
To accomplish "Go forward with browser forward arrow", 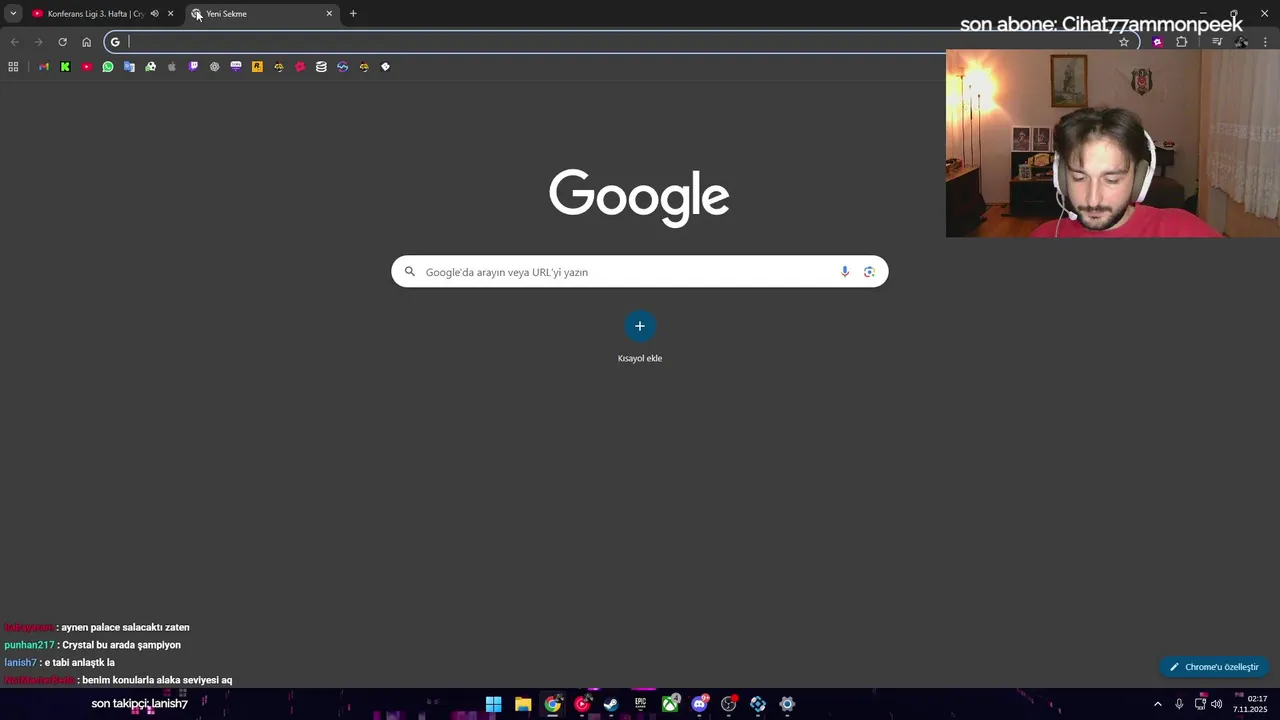I will click(38, 42).
